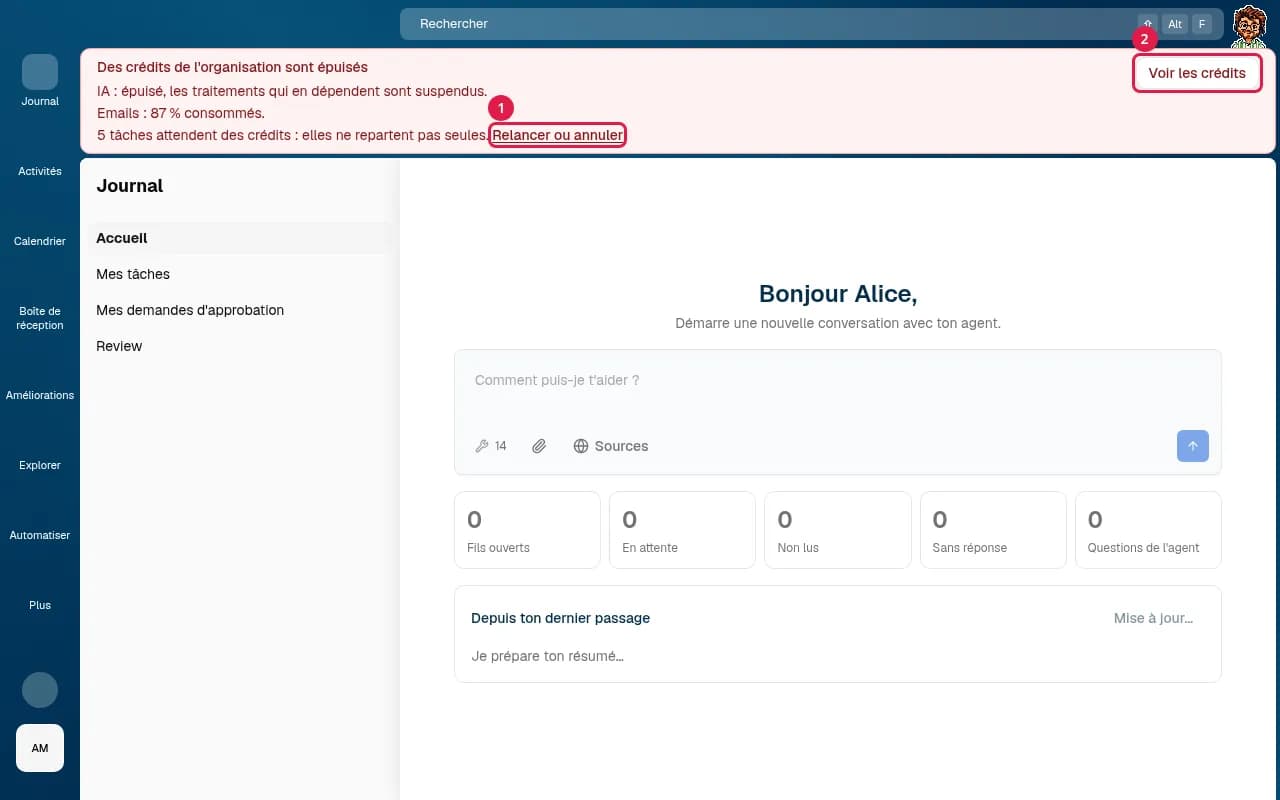Open the Non lus counter card
The image size is (1280, 800).
pyautogui.click(x=838, y=530)
